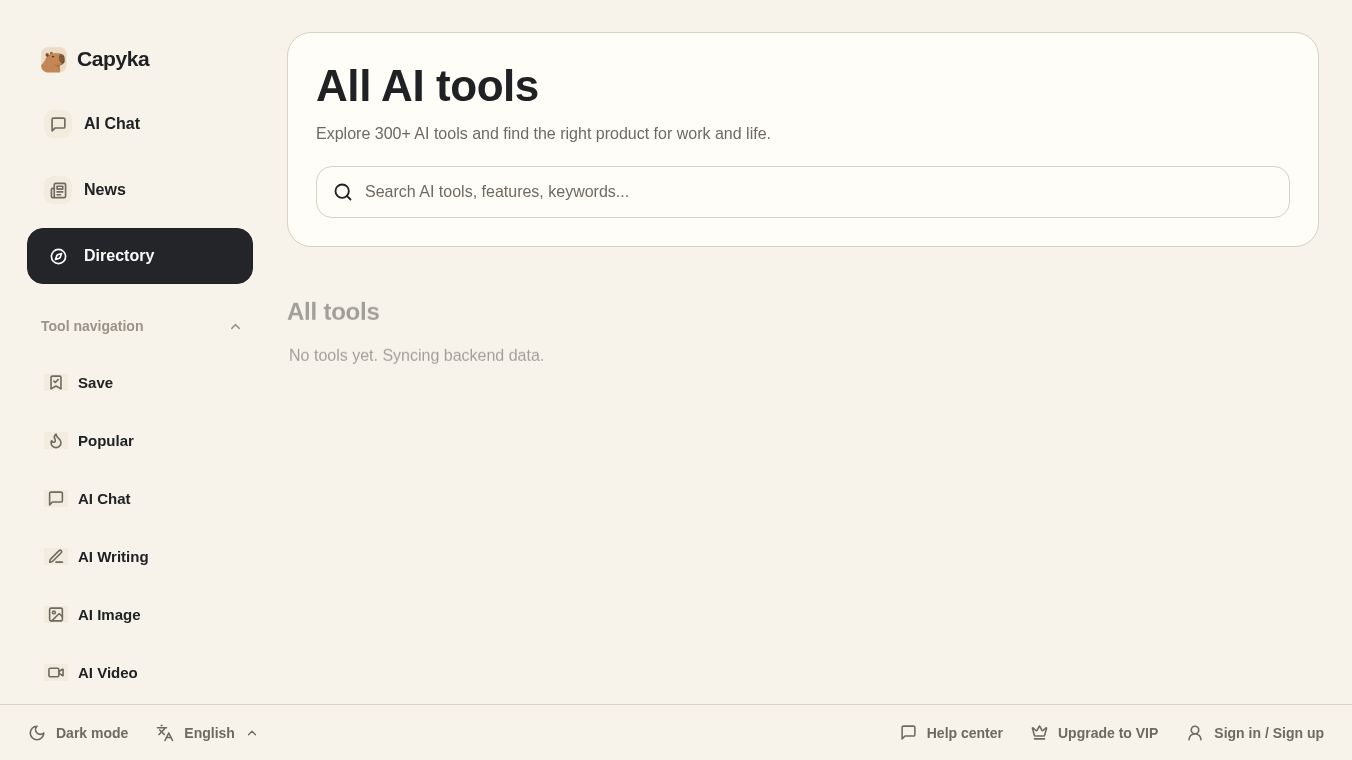Click Sign in / Sign up

pyautogui.click(x=1255, y=733)
